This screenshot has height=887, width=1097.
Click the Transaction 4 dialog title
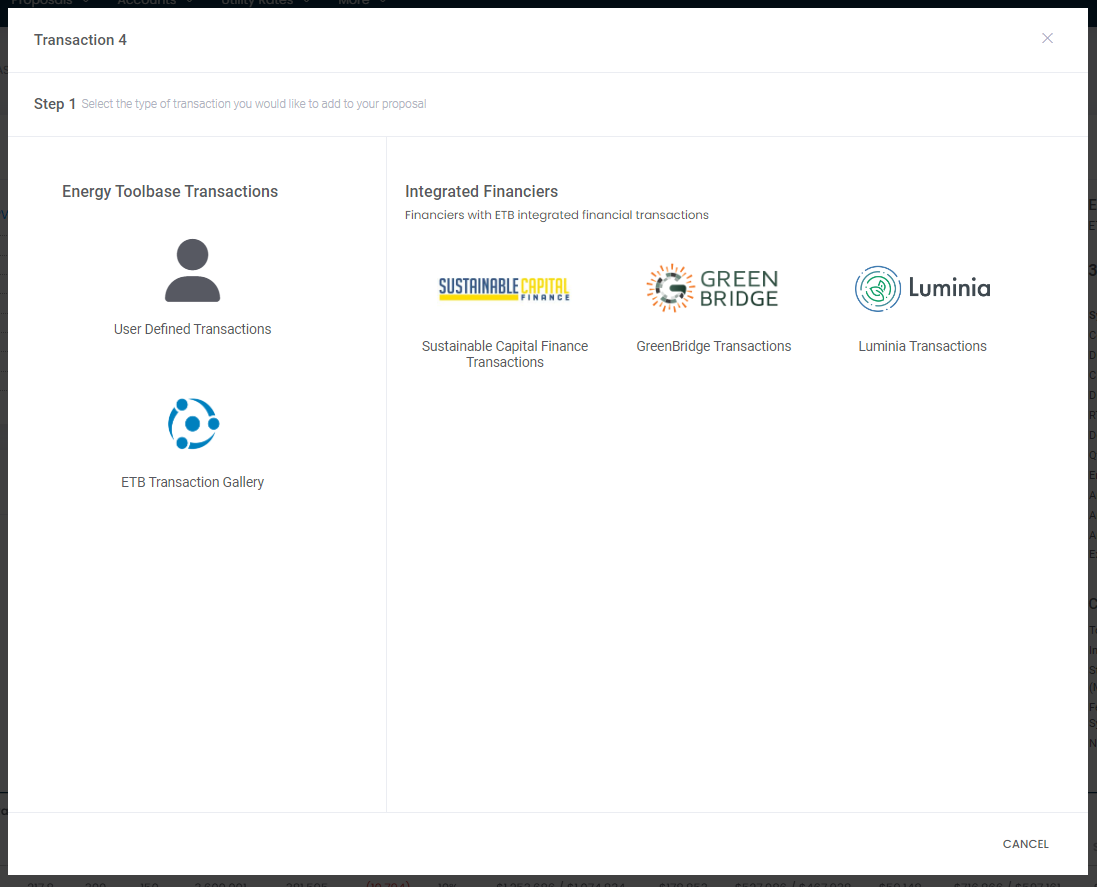click(80, 40)
